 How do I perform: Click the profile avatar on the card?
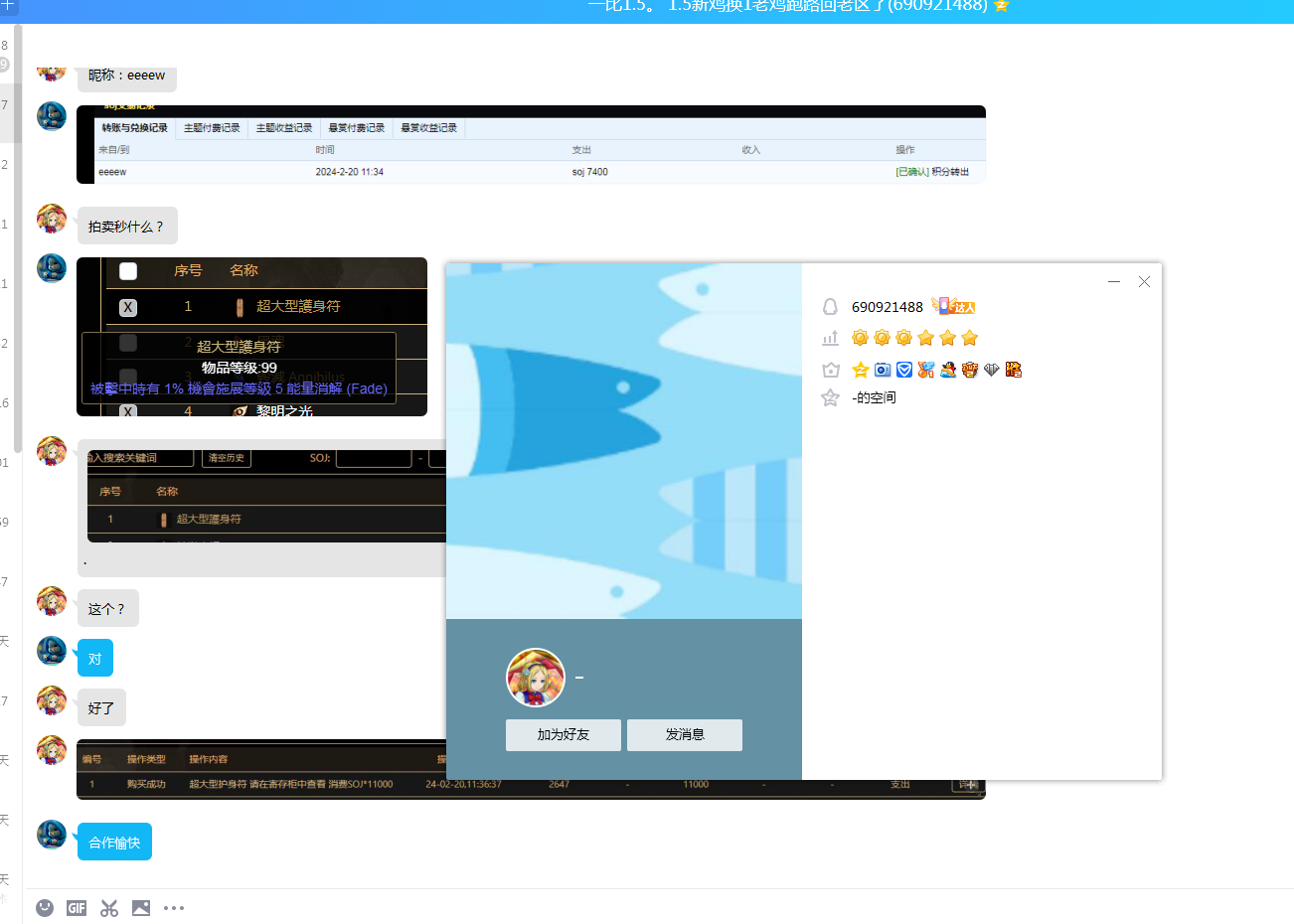[x=536, y=678]
